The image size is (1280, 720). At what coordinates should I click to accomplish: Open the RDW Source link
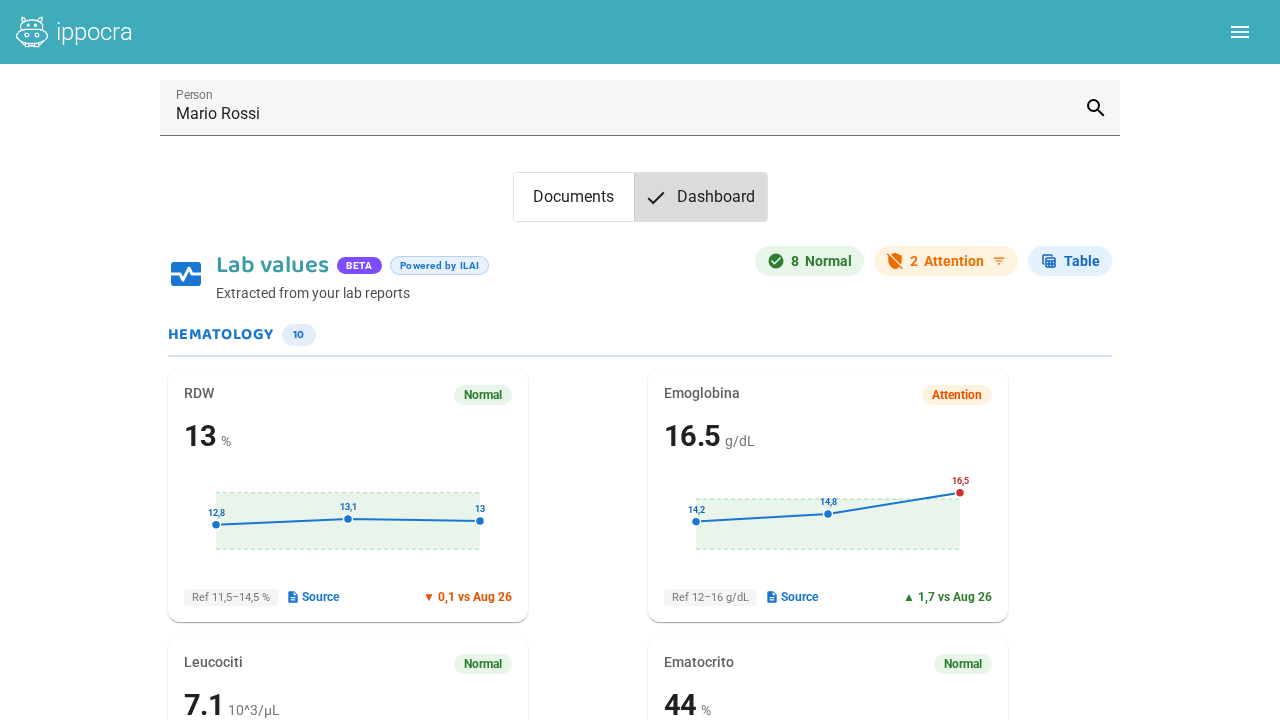coord(313,597)
